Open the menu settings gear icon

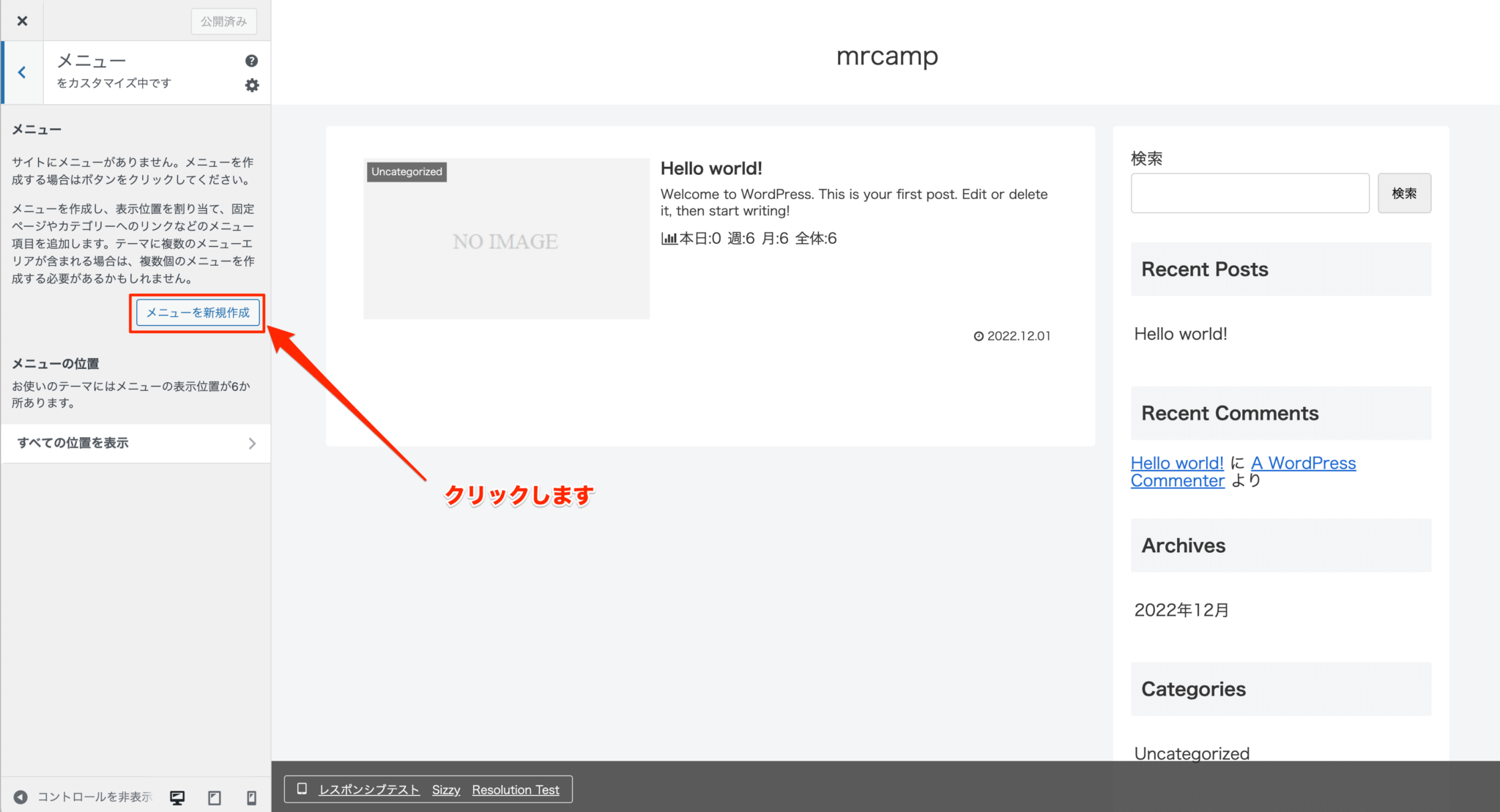pyautogui.click(x=252, y=86)
